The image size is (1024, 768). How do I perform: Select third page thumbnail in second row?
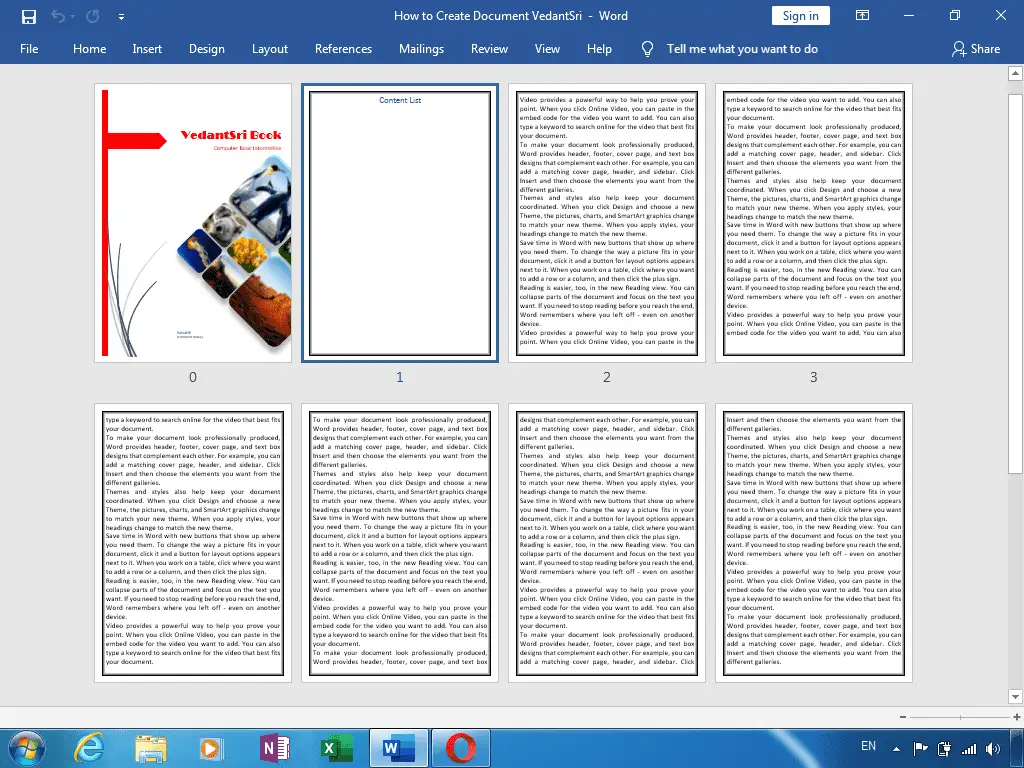point(607,543)
